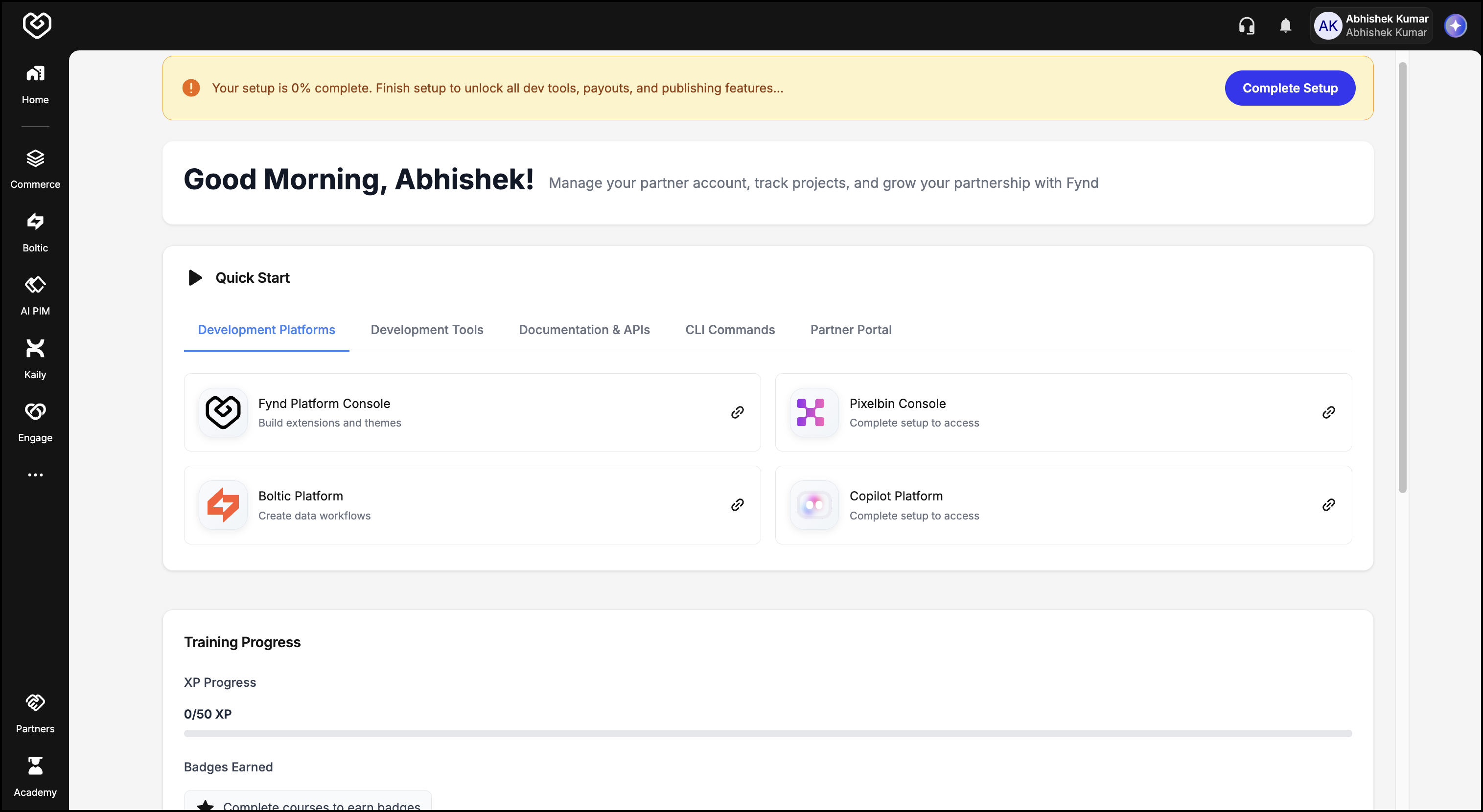Click the Complete Setup button

1290,88
